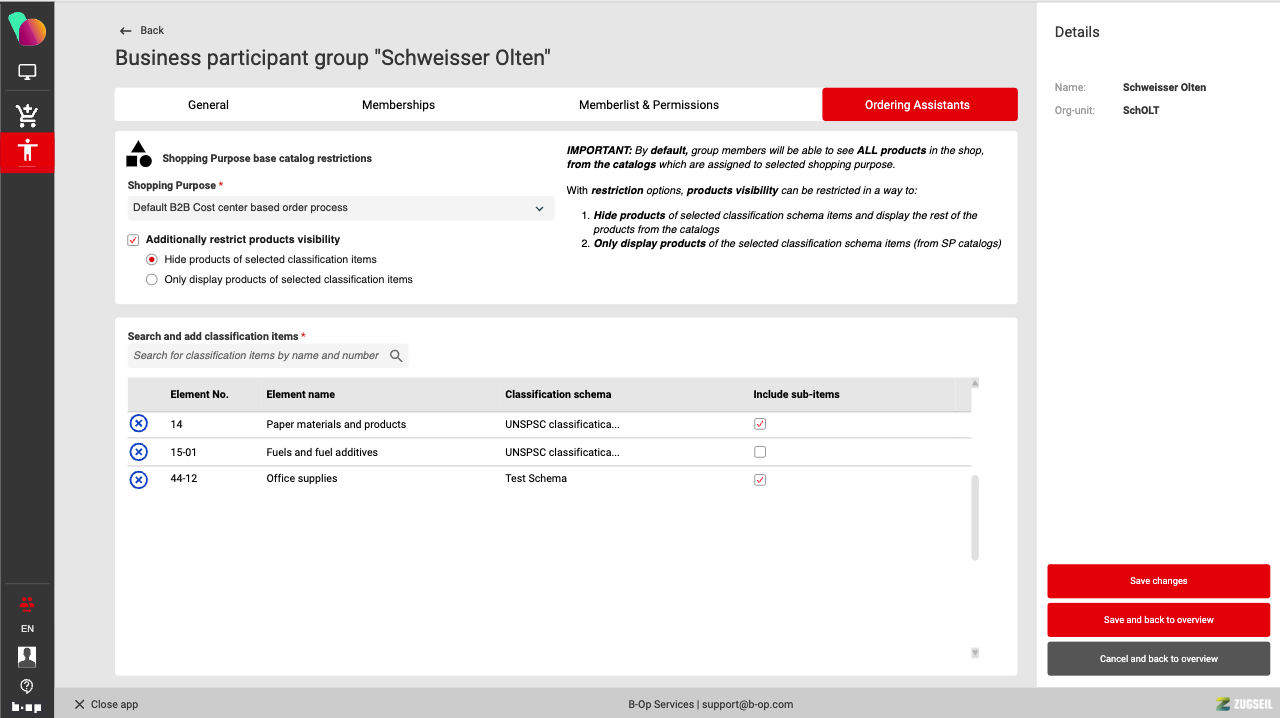1280x718 pixels.
Task: Switch to the Memberships tab
Action: point(398,105)
